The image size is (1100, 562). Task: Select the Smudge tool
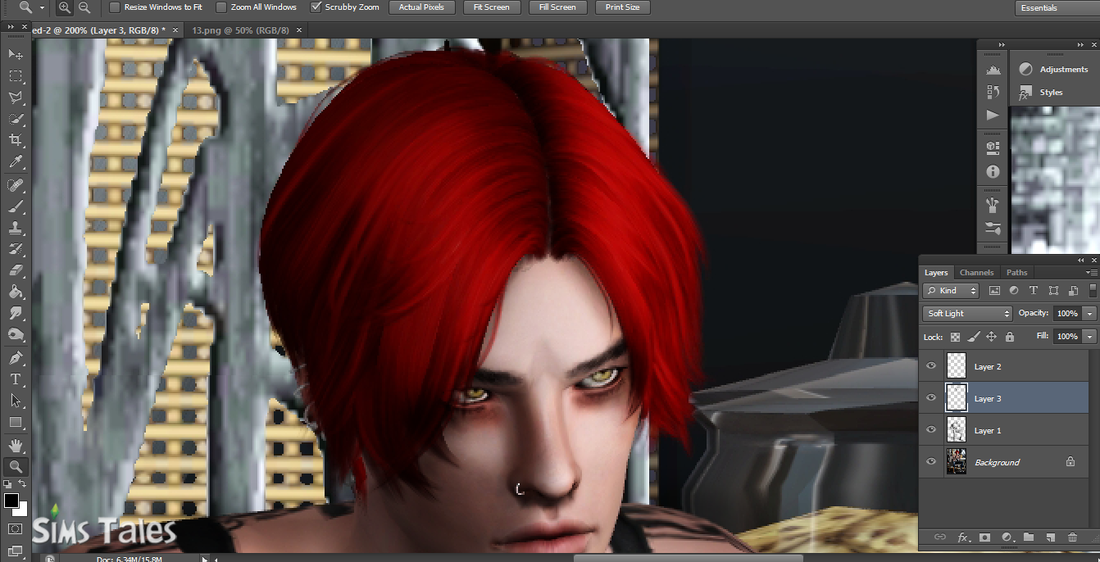15,313
